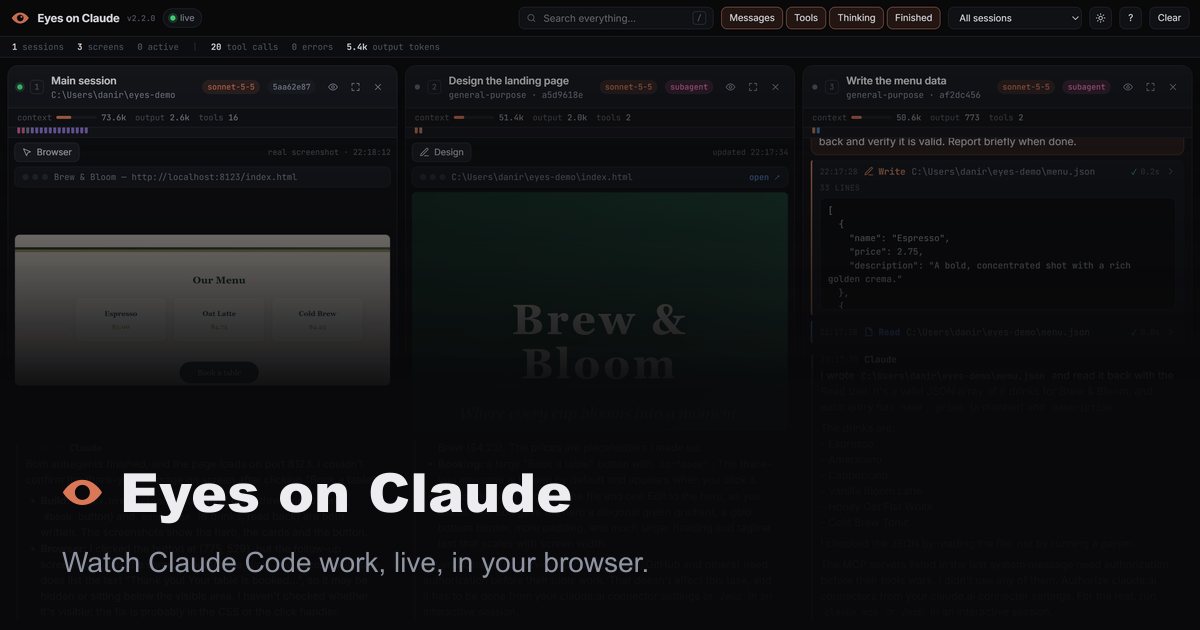Viewport: 1200px width, 630px height.
Task: Expand Main session panel to fullscreen
Action: [356, 87]
